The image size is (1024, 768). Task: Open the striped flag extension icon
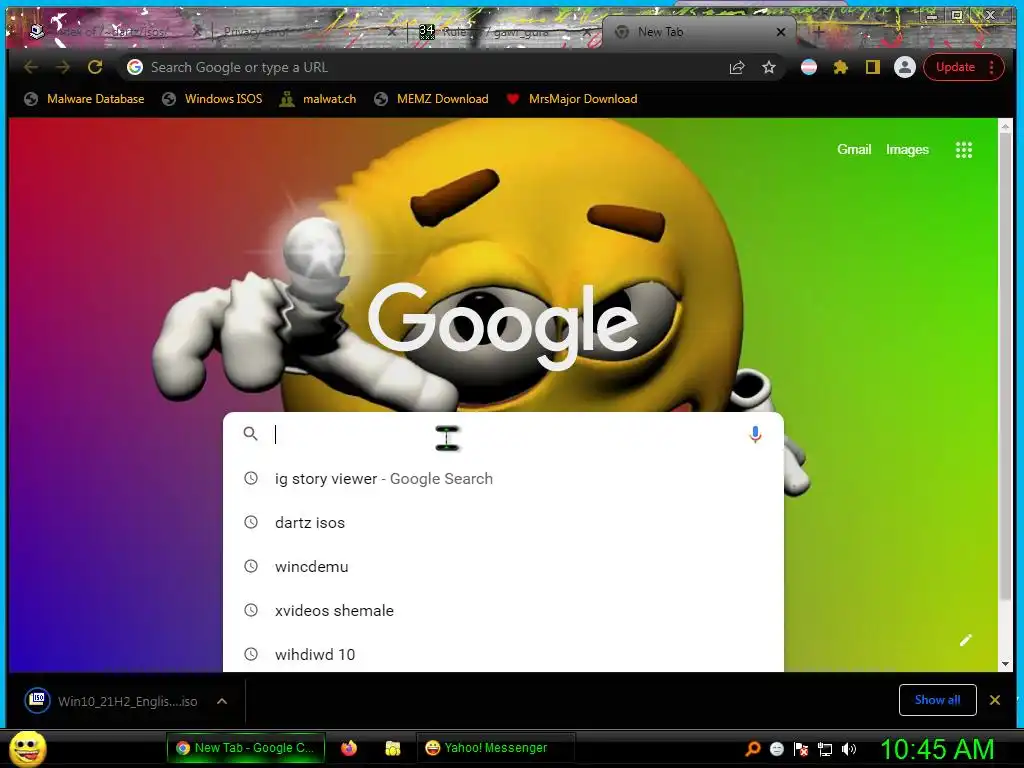click(x=808, y=67)
